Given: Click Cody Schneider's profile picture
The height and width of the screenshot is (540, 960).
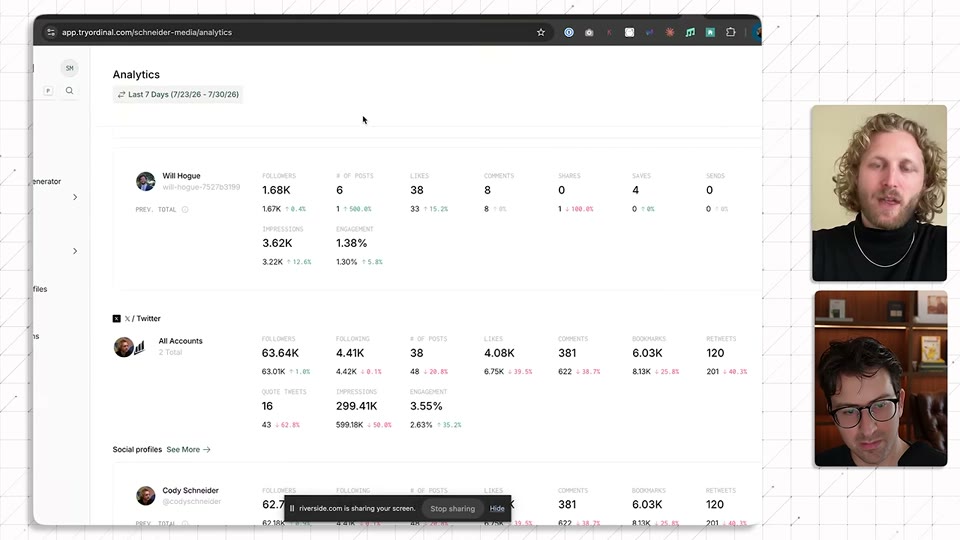Looking at the screenshot, I should click(x=146, y=495).
